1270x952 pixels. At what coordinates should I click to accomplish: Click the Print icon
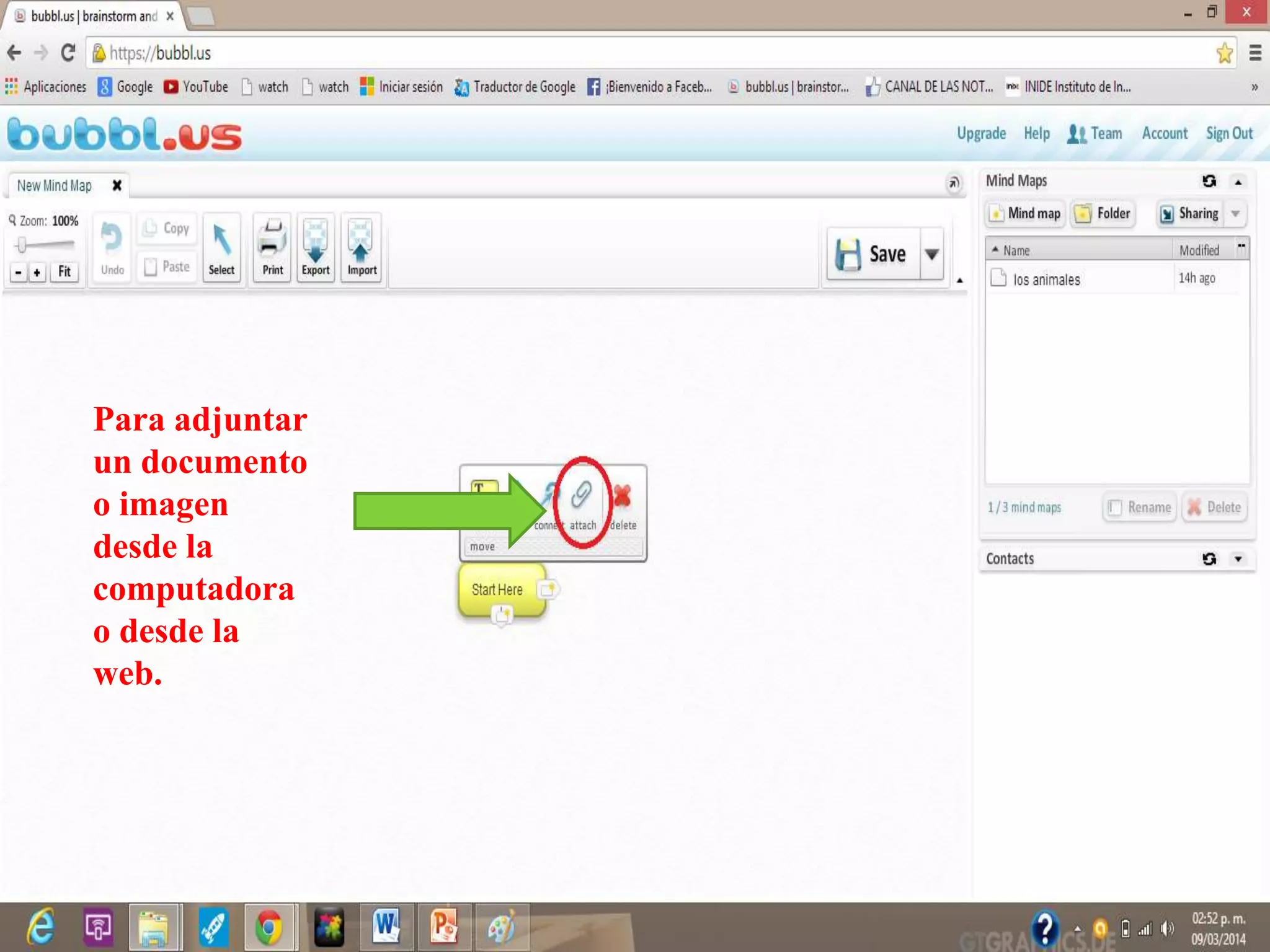[x=272, y=249]
